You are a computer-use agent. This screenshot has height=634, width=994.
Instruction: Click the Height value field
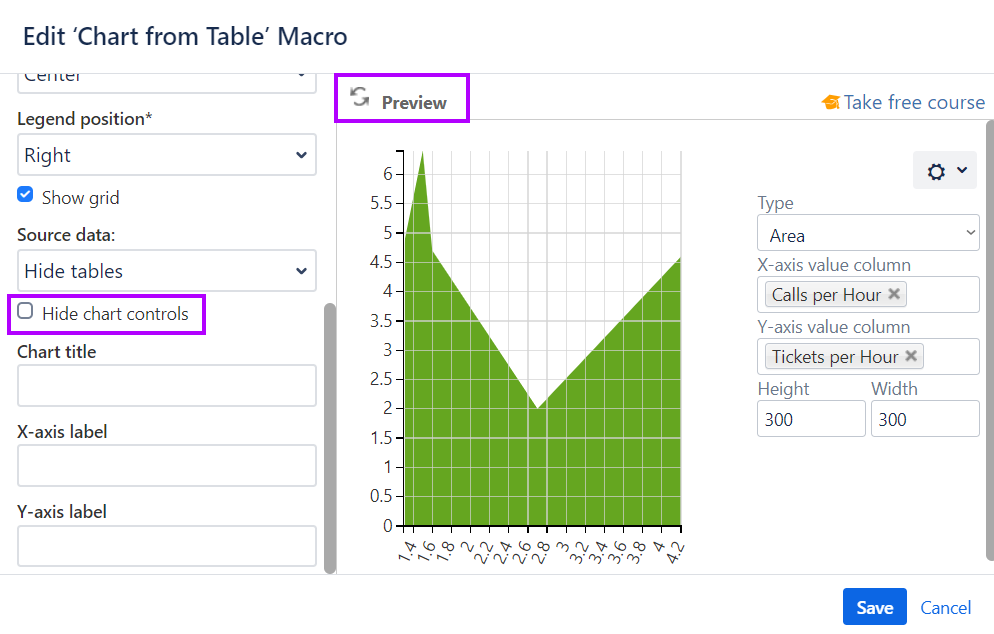pos(811,419)
